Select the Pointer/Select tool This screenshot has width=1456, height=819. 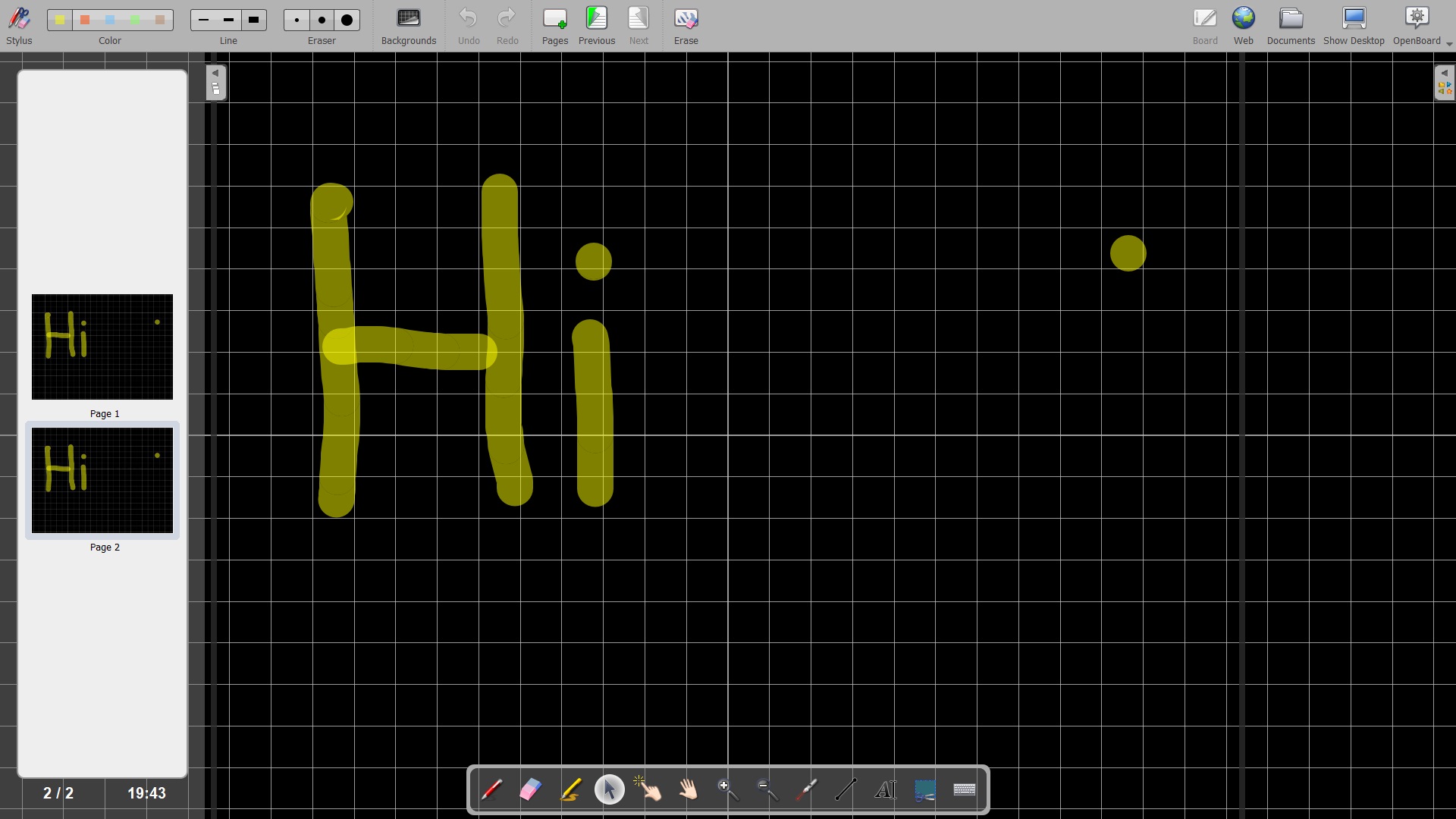coord(609,789)
